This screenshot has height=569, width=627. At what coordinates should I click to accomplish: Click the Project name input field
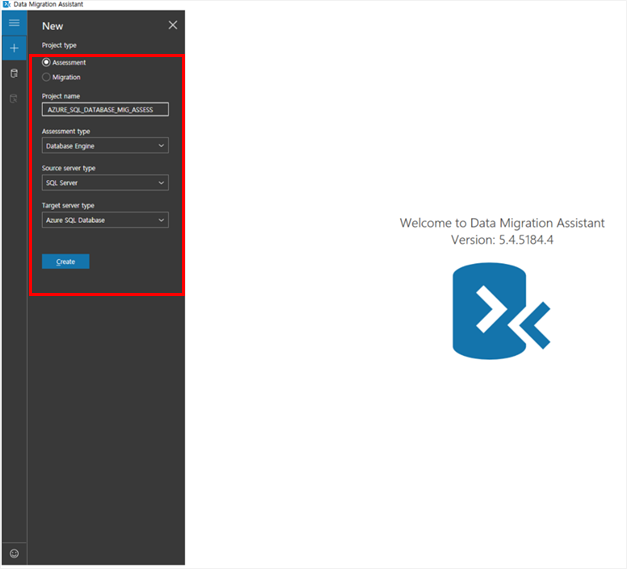click(105, 110)
